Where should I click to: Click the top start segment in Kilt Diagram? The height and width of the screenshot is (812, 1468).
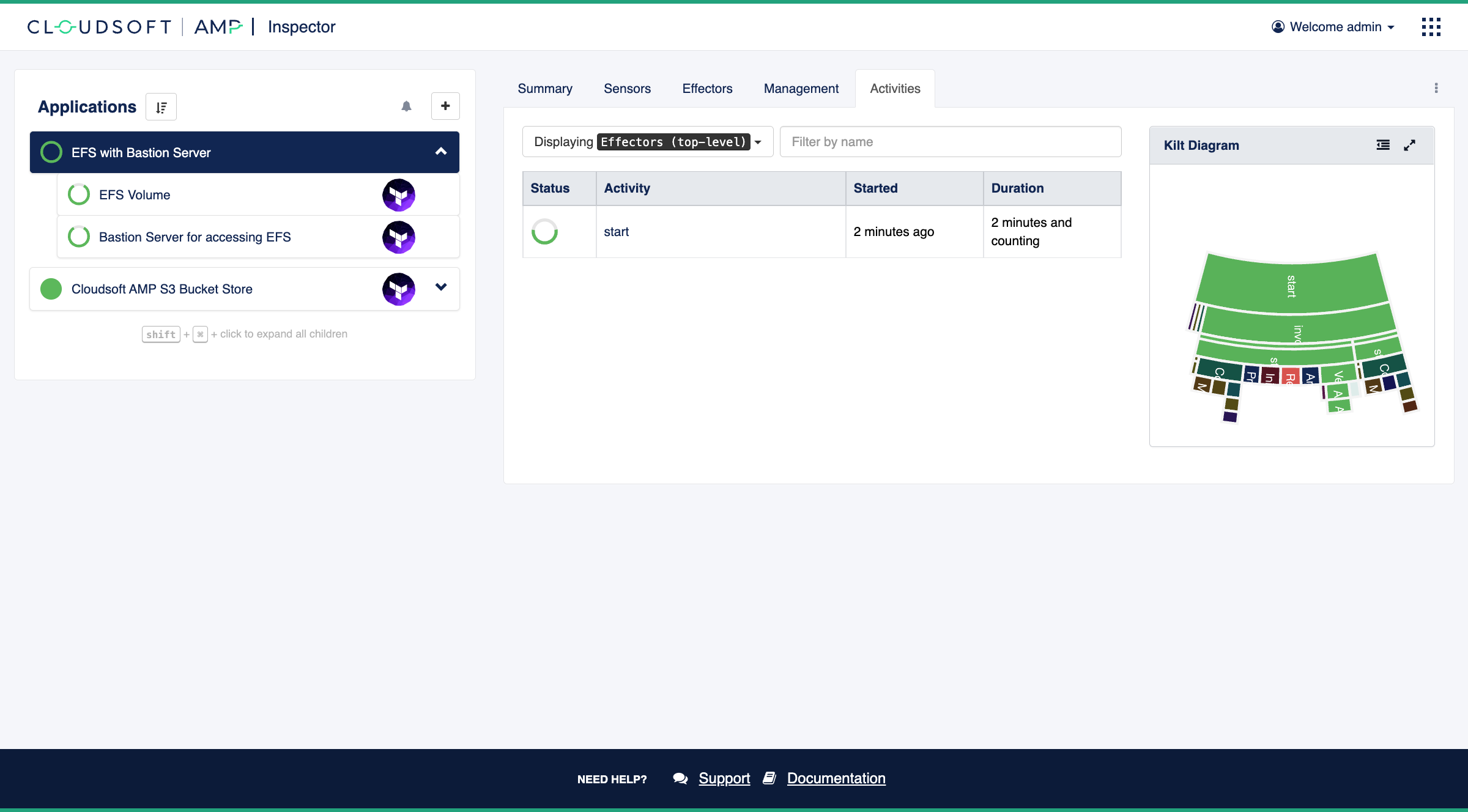click(x=1292, y=286)
